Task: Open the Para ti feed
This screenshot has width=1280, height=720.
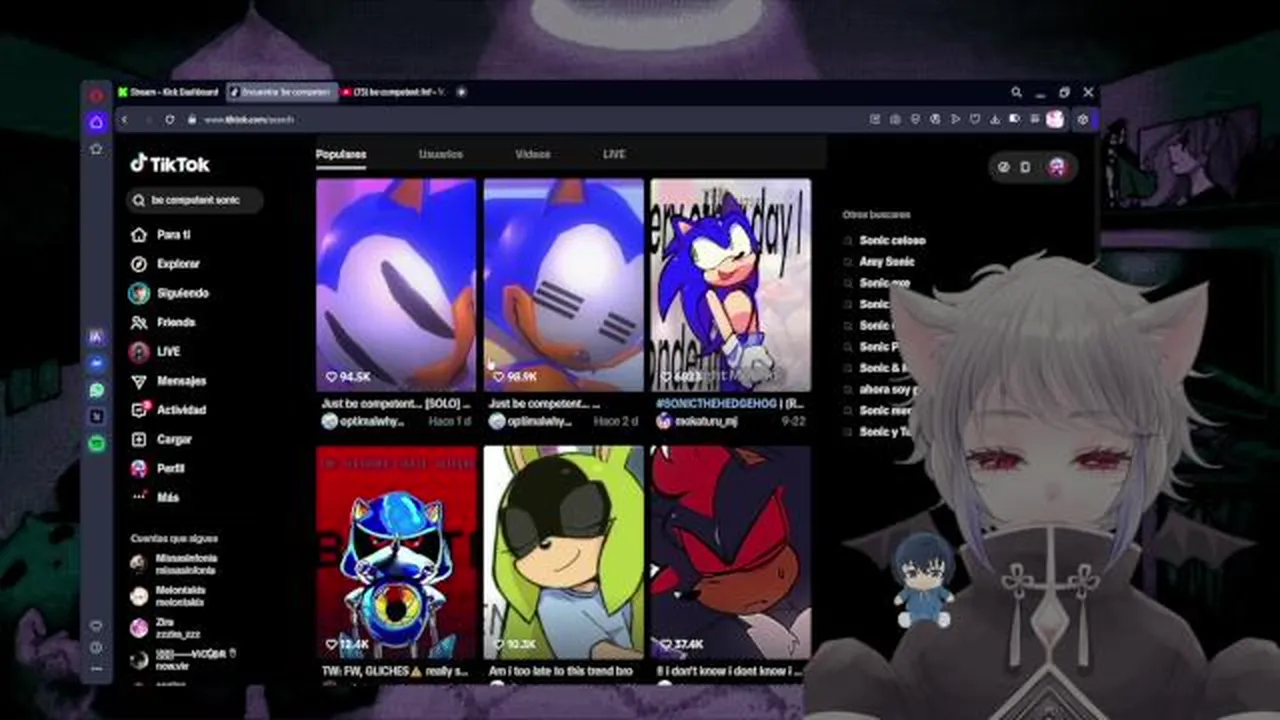Action: pyautogui.click(x=160, y=235)
